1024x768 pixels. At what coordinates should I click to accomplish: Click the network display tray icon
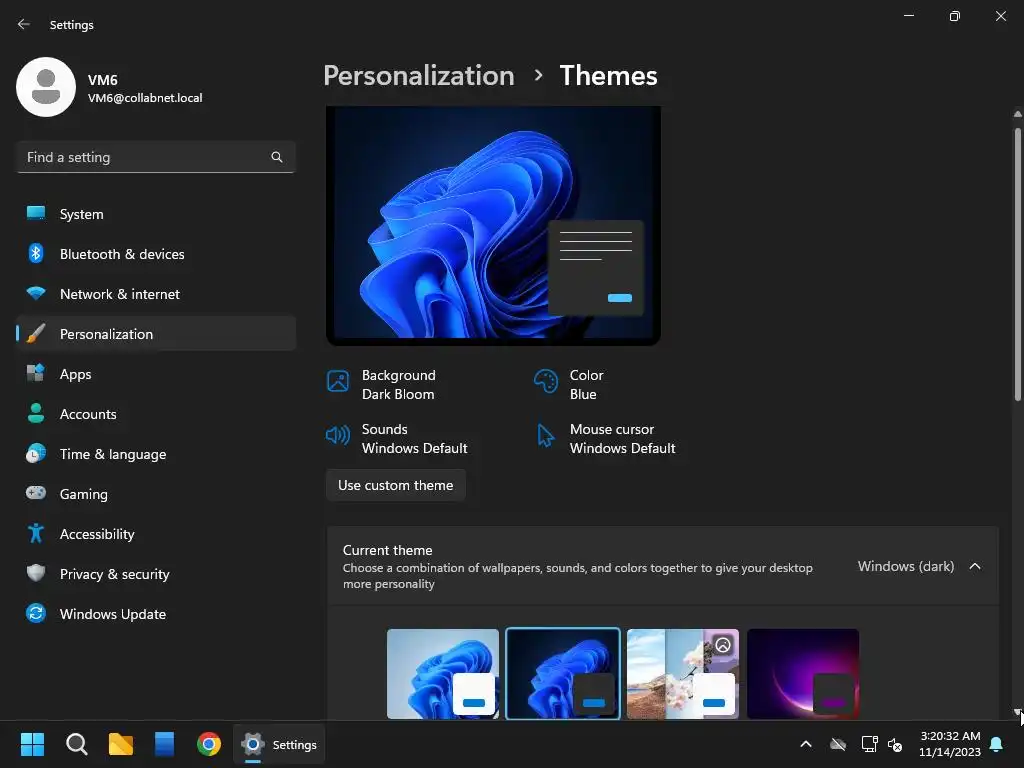tap(869, 744)
